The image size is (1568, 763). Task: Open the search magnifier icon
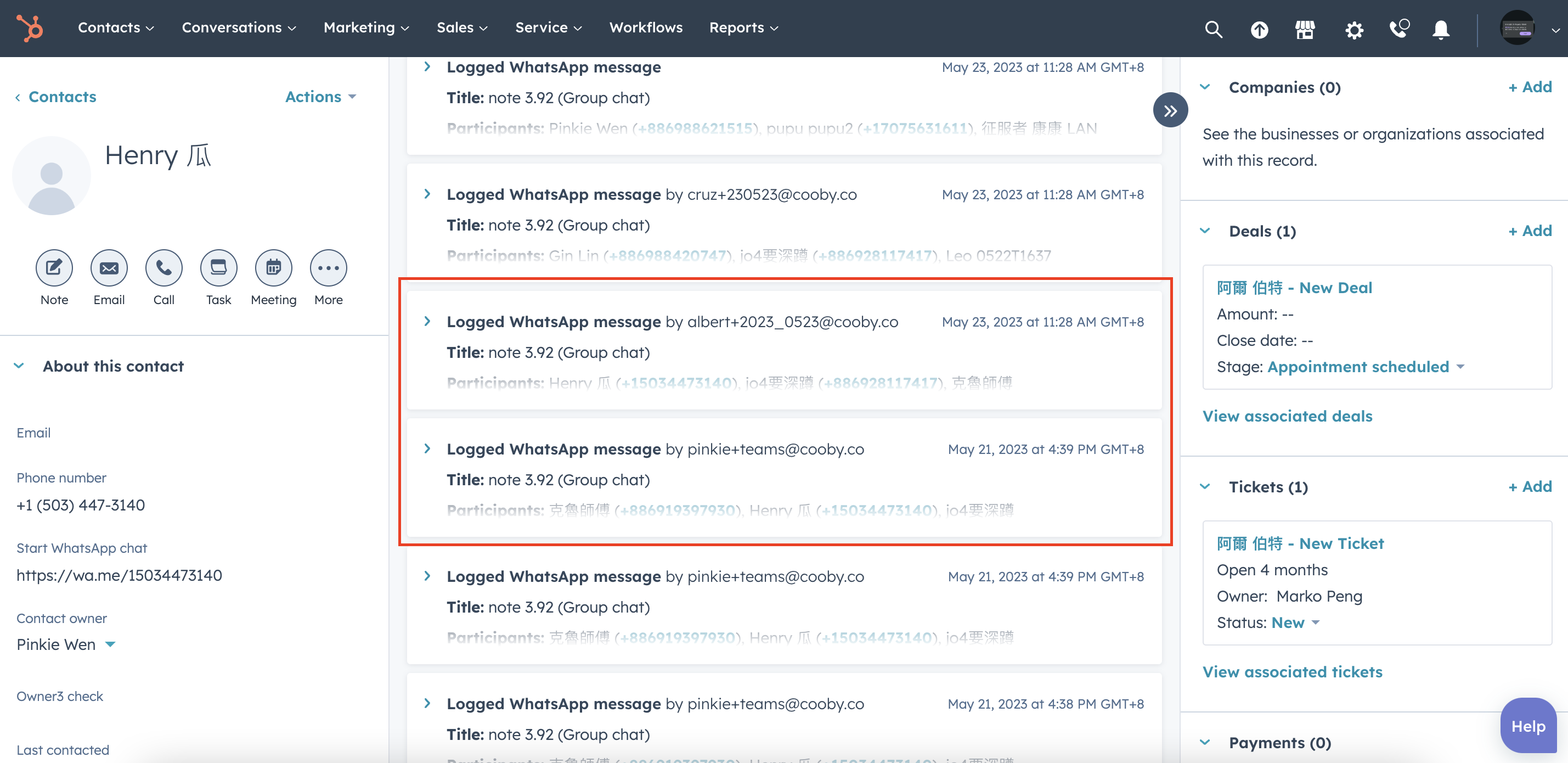[1213, 29]
